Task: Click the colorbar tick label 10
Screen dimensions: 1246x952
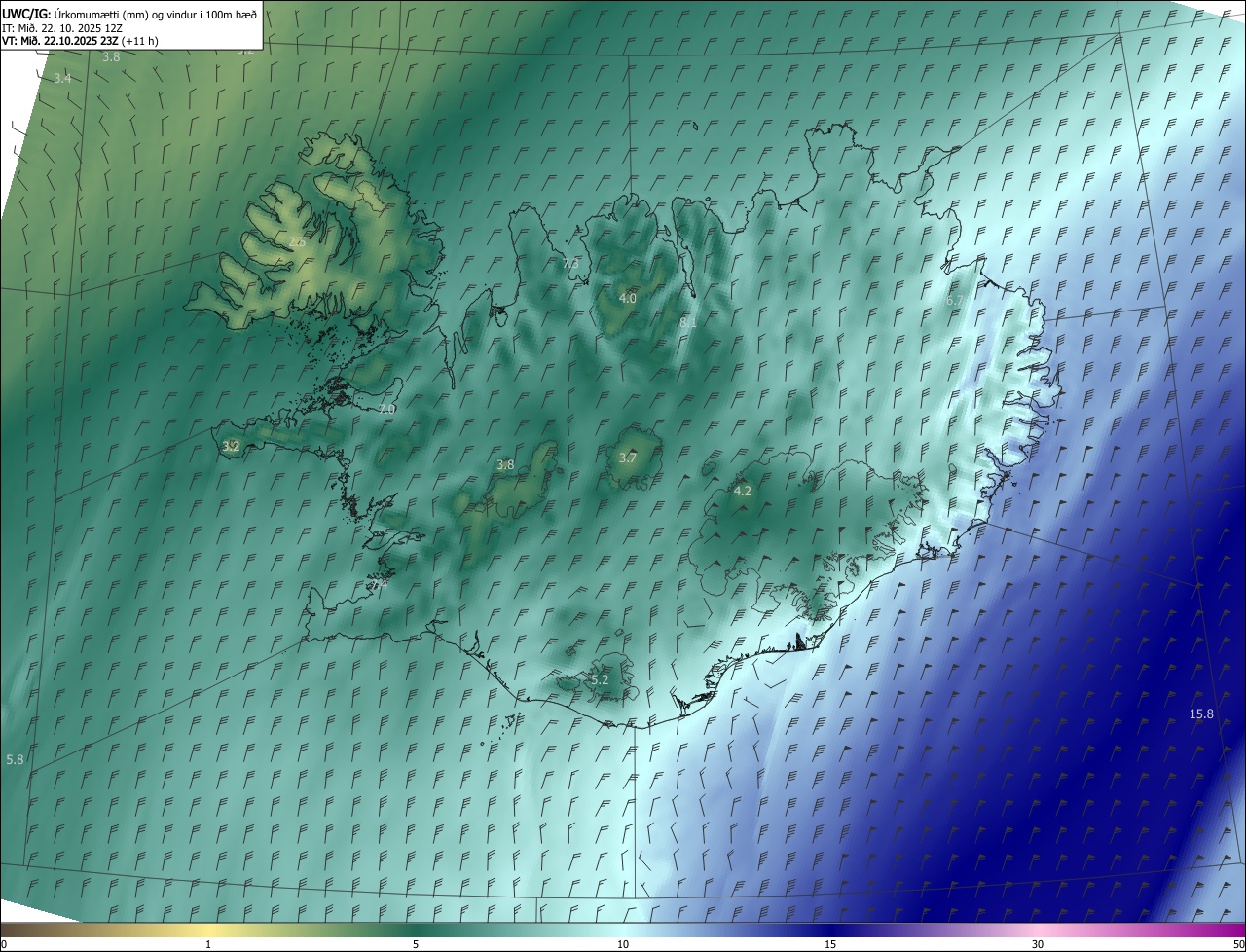Action: pos(623,945)
